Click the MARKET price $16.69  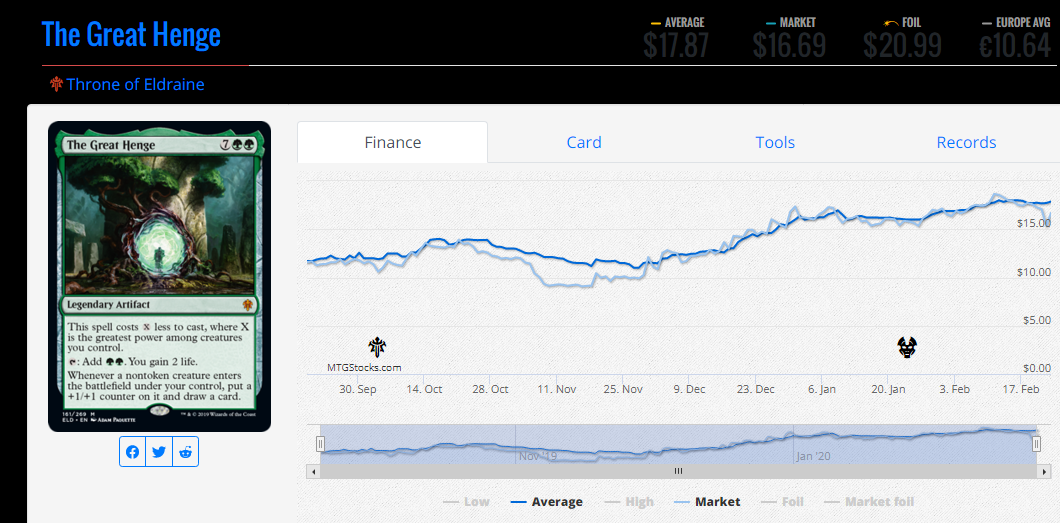(789, 46)
